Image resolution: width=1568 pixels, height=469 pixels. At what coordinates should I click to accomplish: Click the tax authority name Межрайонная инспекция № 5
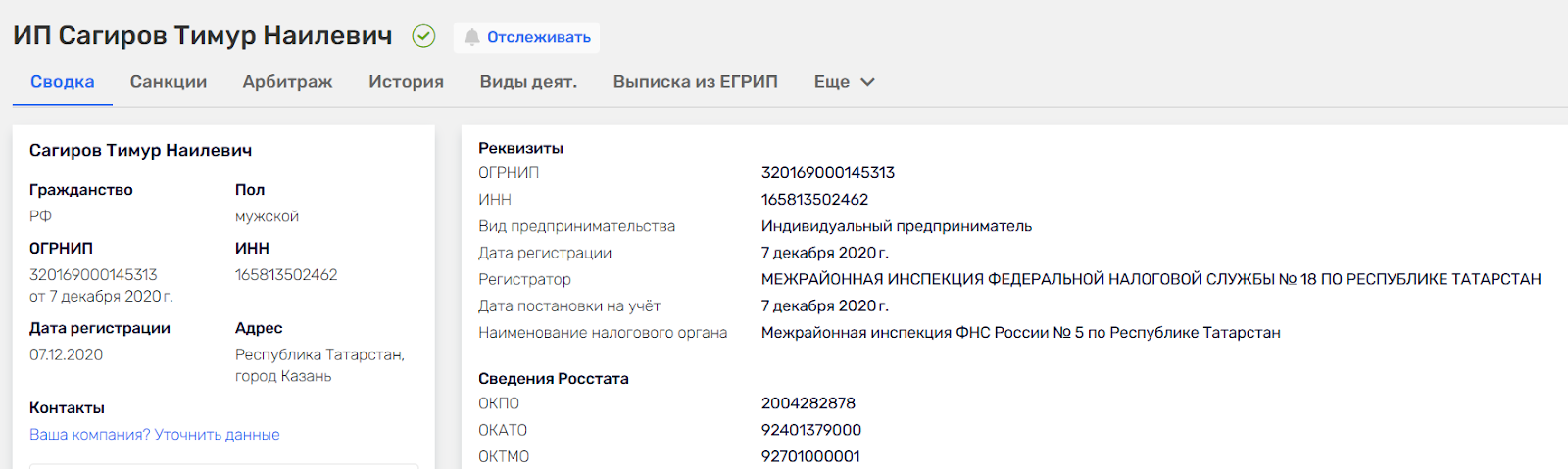1020,333
